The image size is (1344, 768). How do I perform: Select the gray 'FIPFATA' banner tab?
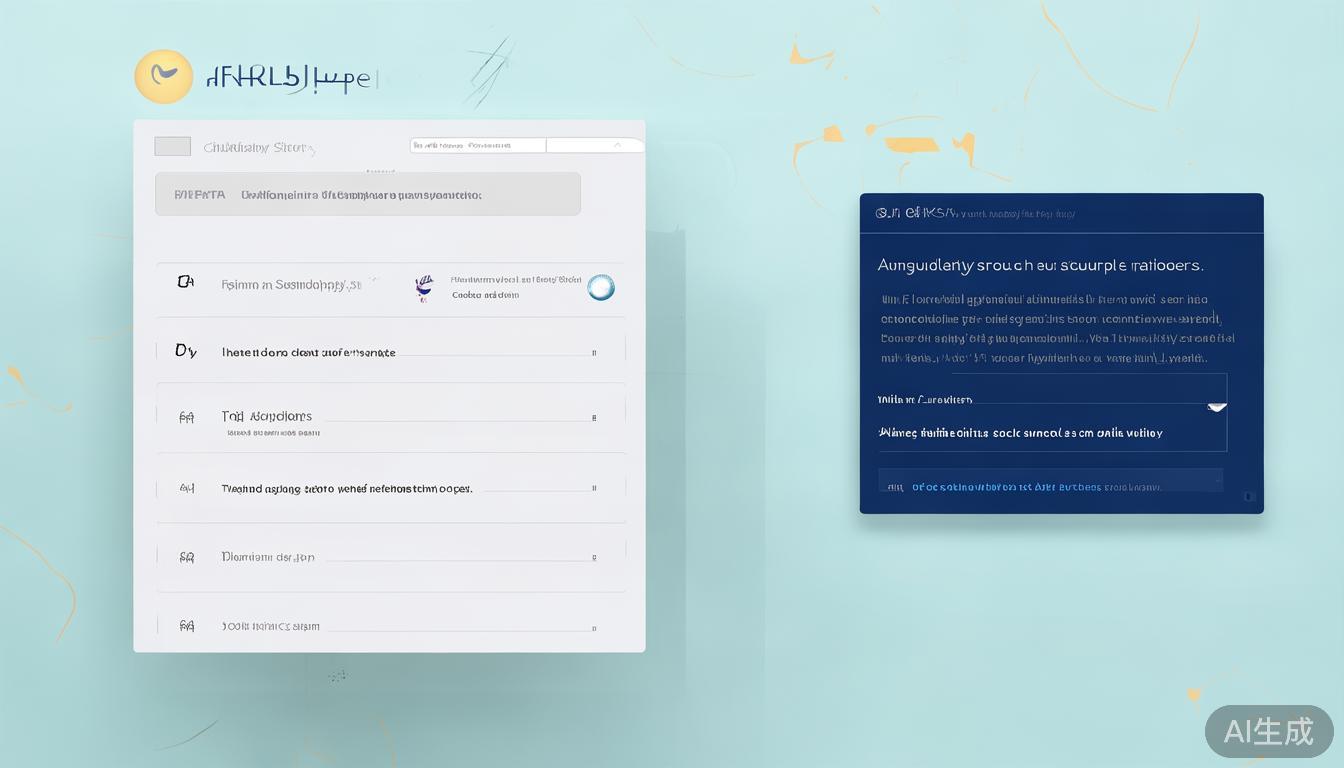click(x=367, y=194)
